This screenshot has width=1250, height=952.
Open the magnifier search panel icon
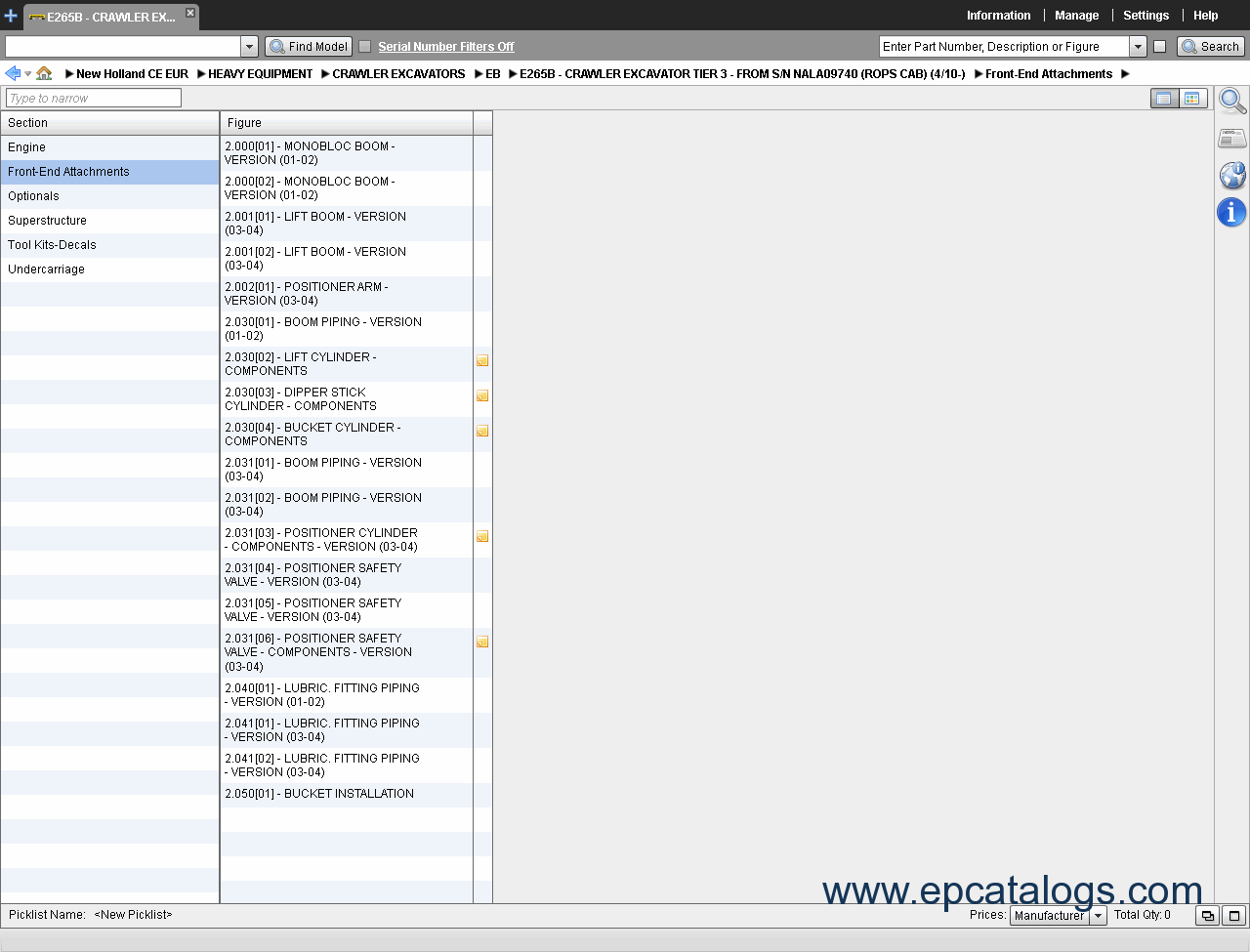pos(1232,101)
